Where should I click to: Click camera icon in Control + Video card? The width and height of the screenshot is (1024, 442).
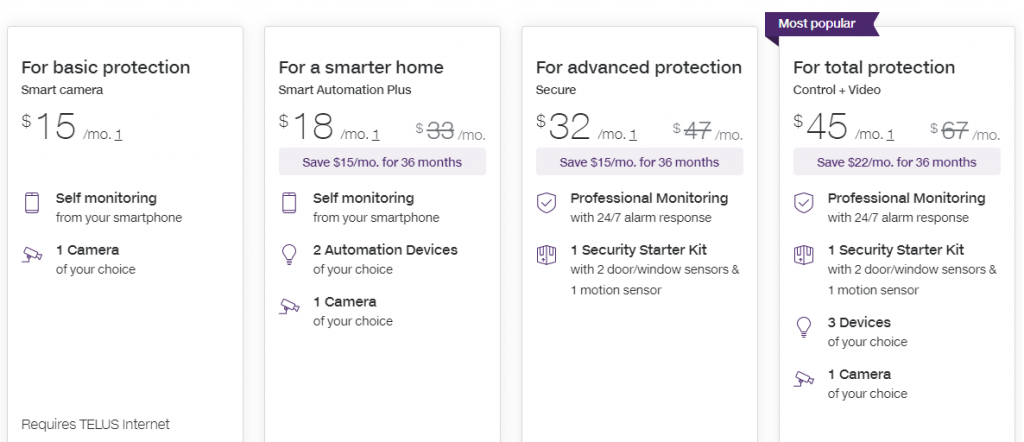click(x=804, y=379)
